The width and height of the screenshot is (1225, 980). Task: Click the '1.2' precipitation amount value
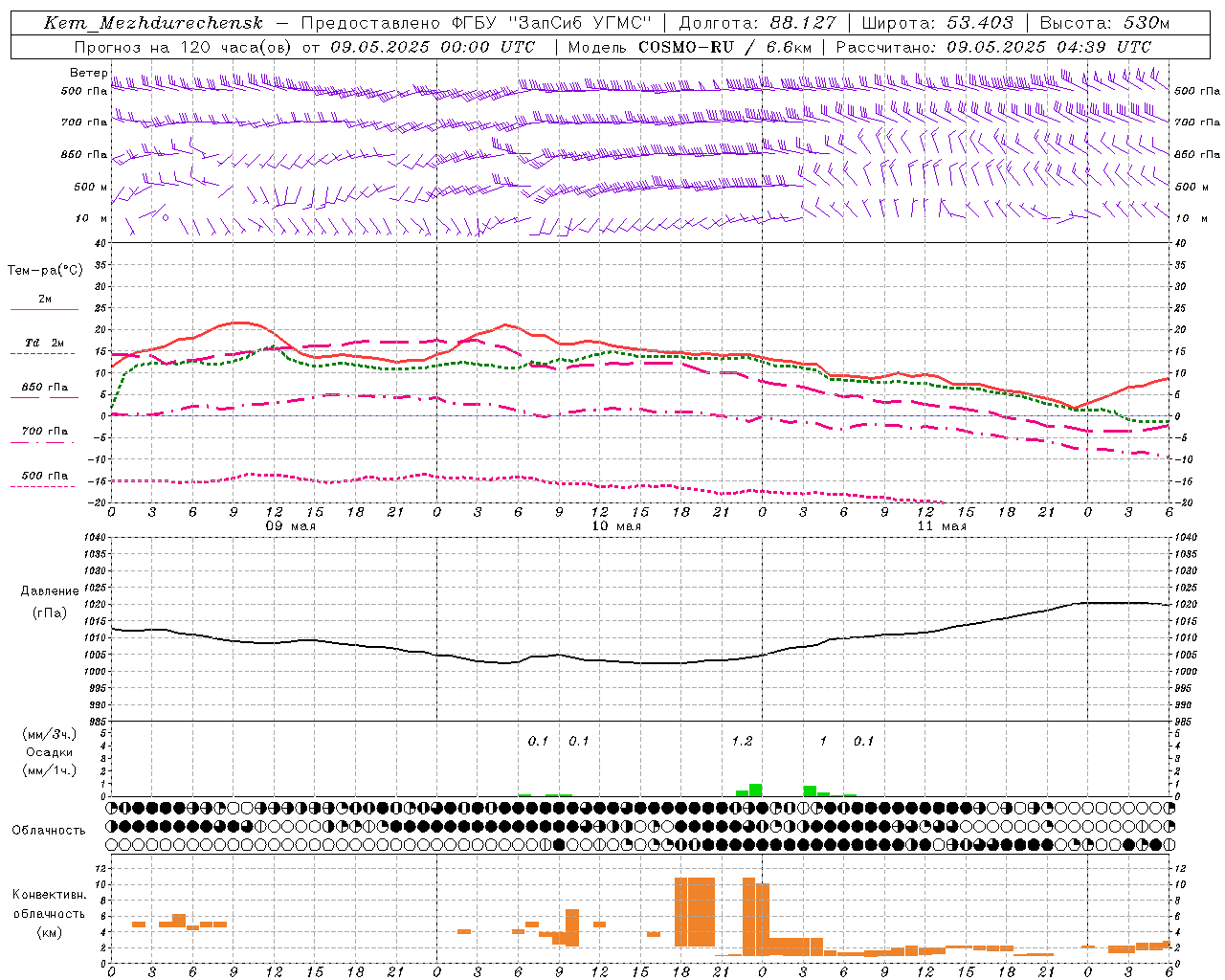[742, 741]
